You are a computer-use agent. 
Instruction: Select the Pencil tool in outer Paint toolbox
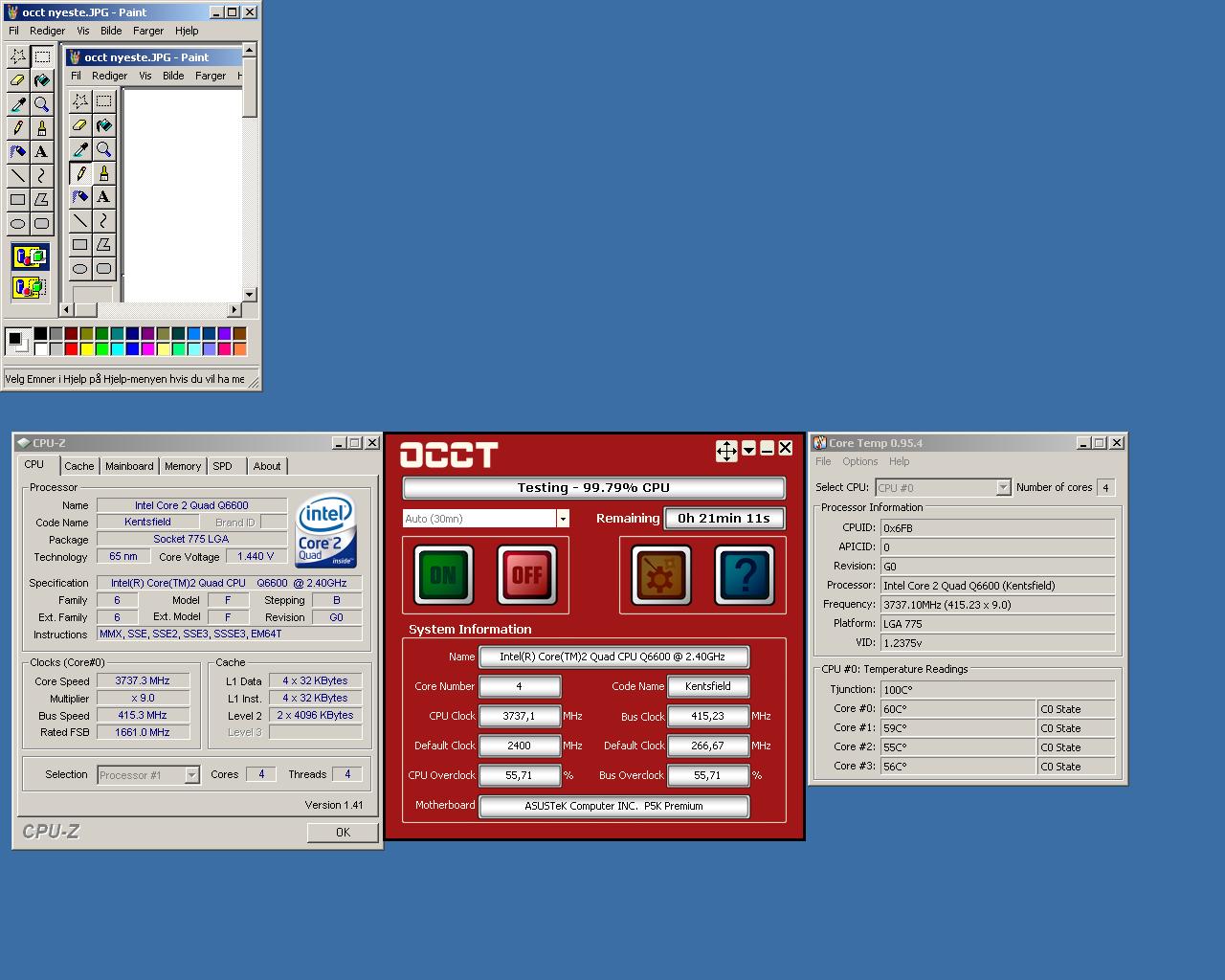click(17, 127)
